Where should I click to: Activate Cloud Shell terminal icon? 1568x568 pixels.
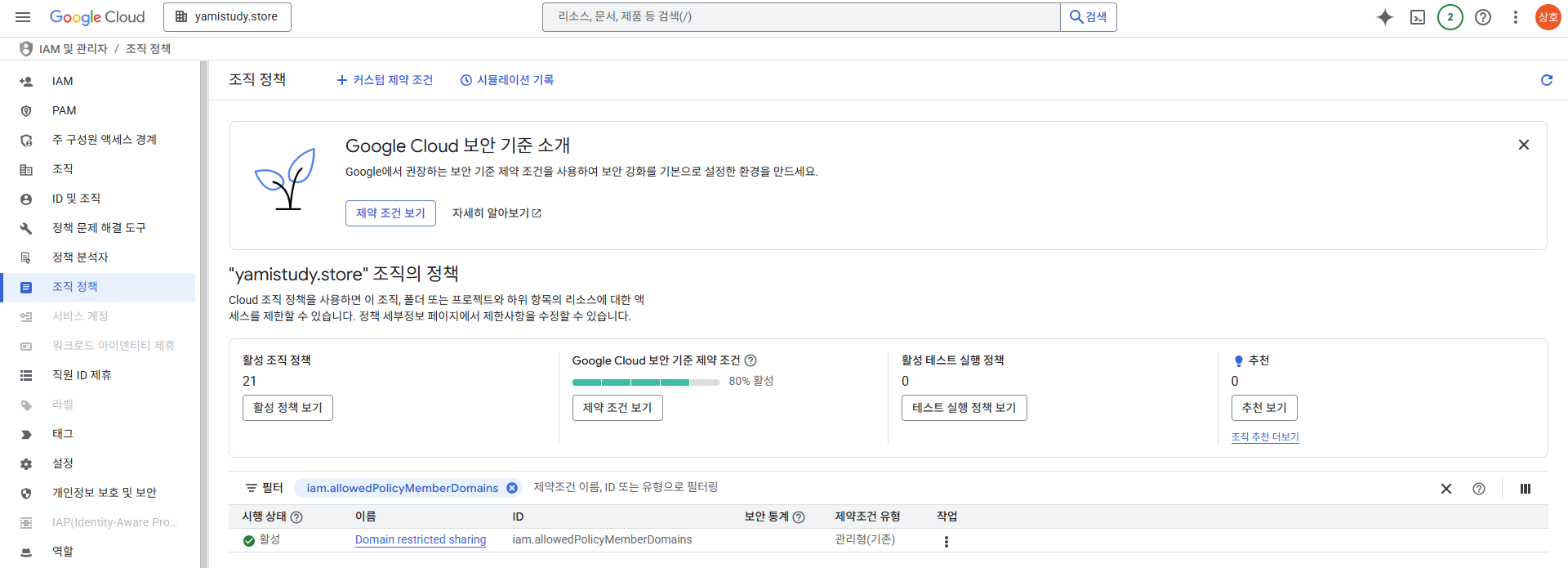coord(1418,17)
